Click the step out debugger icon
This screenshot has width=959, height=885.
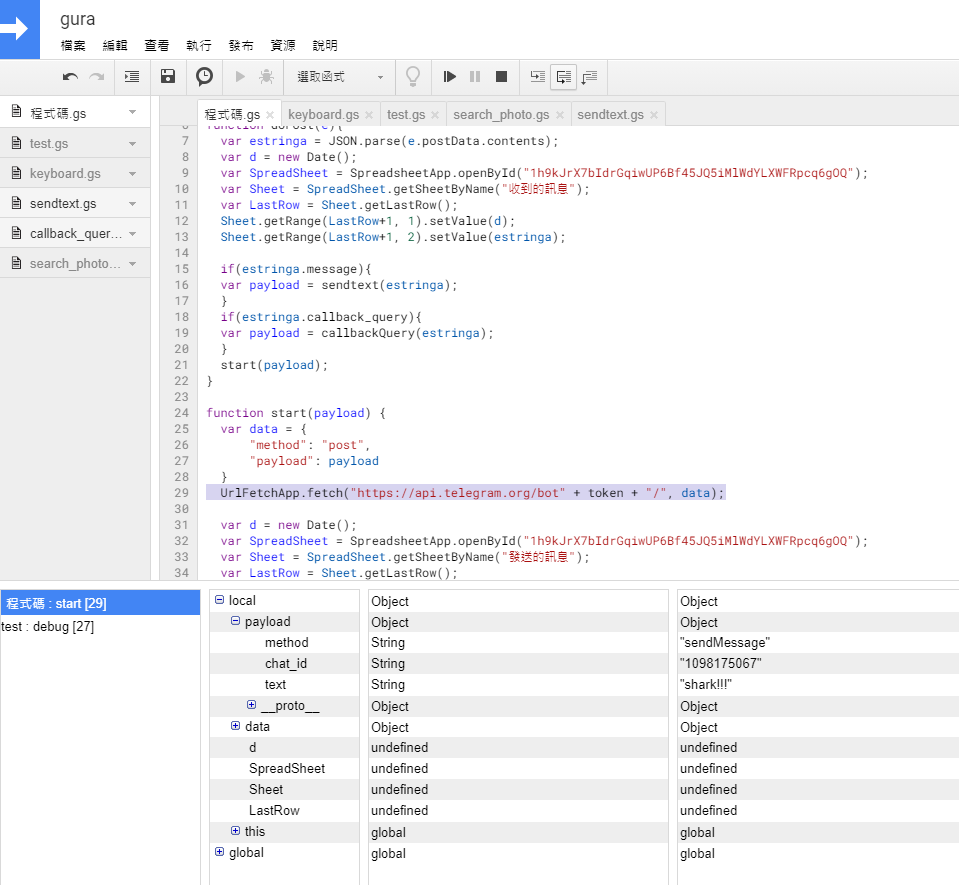coord(589,77)
